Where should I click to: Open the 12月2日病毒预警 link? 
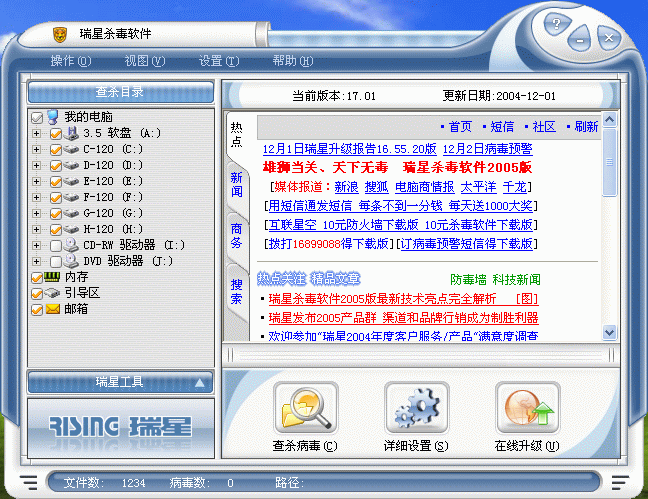click(x=488, y=149)
